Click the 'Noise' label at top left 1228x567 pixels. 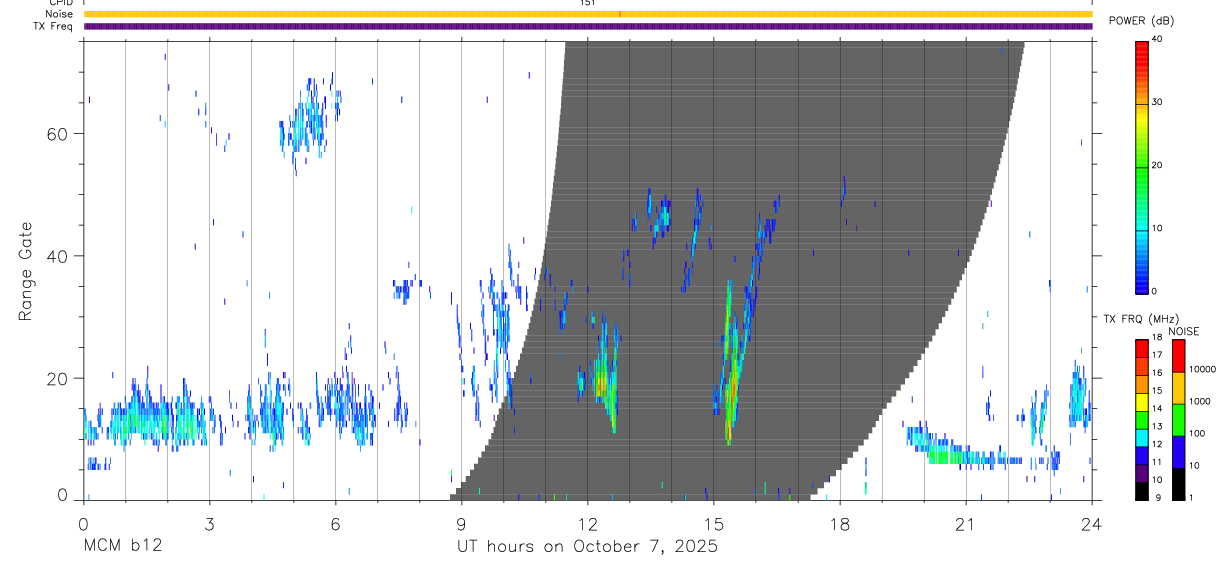pos(59,14)
